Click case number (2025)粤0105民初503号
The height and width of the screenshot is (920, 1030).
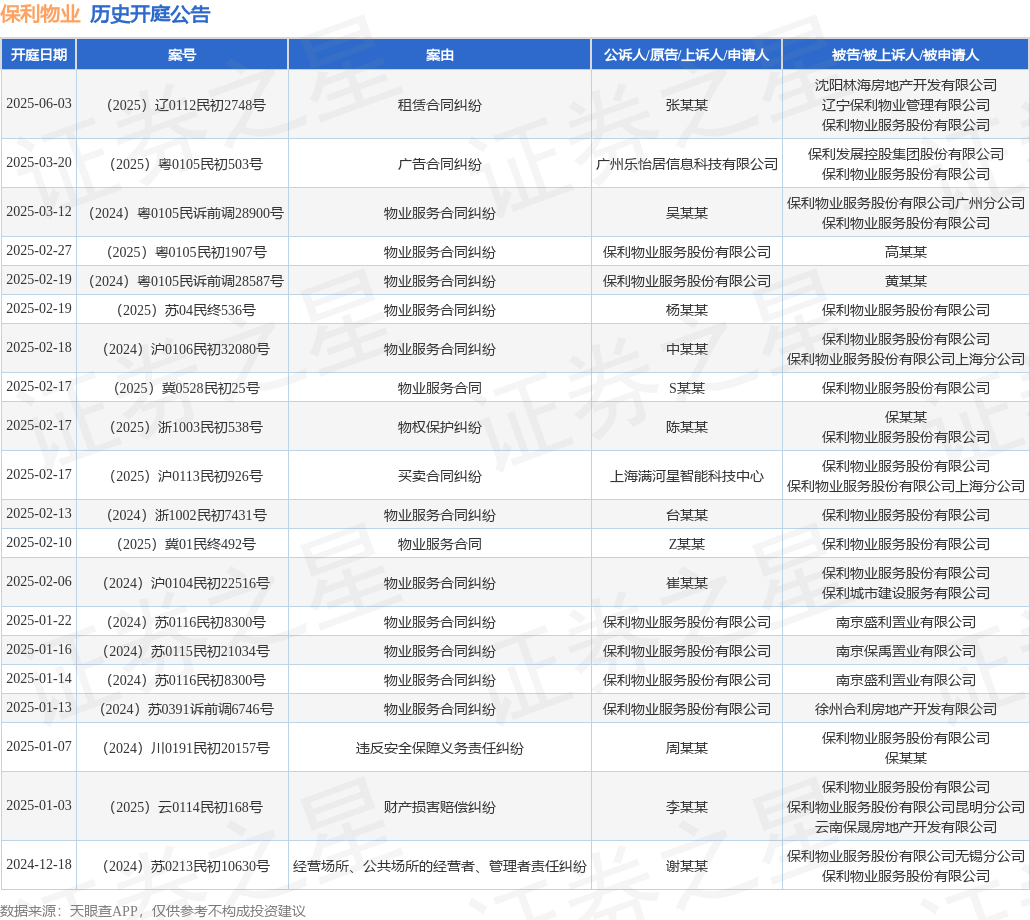point(186,164)
